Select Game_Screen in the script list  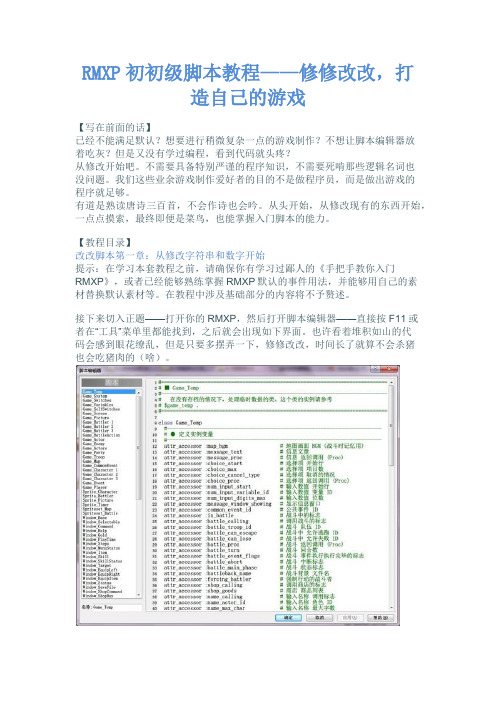109,413
